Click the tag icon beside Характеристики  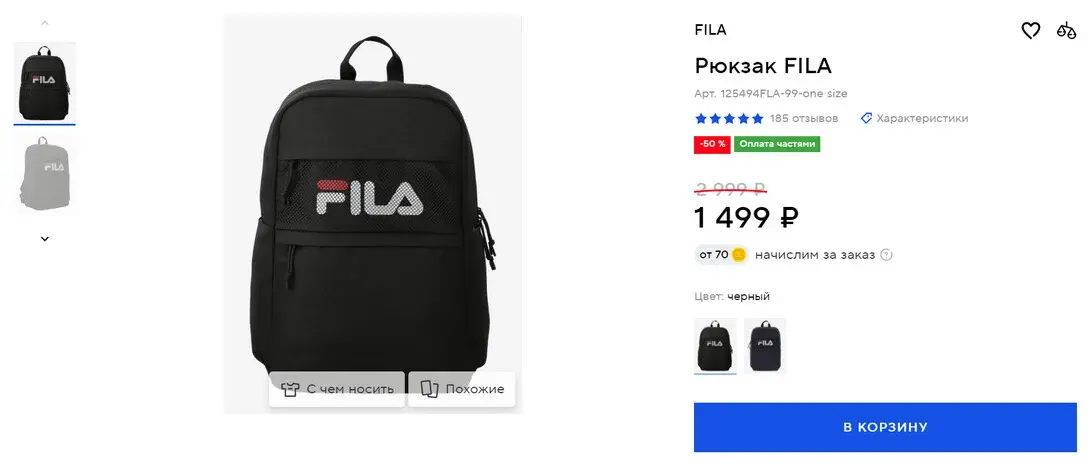click(x=866, y=118)
